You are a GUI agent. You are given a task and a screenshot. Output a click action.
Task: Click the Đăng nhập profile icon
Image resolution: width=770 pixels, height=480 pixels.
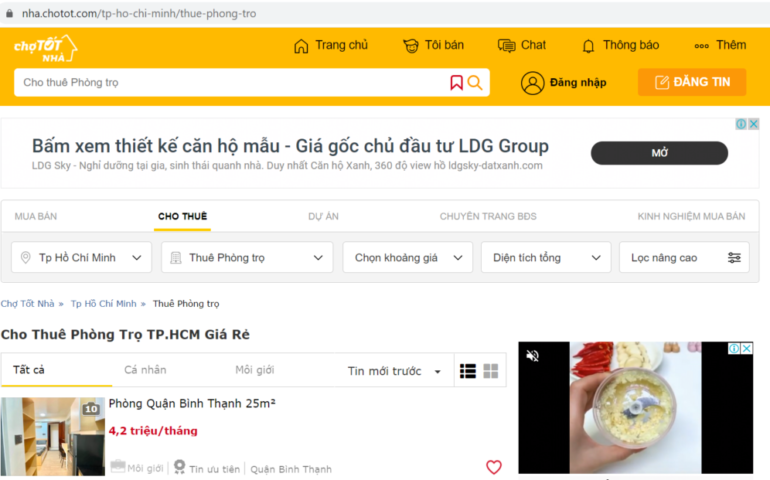532,83
